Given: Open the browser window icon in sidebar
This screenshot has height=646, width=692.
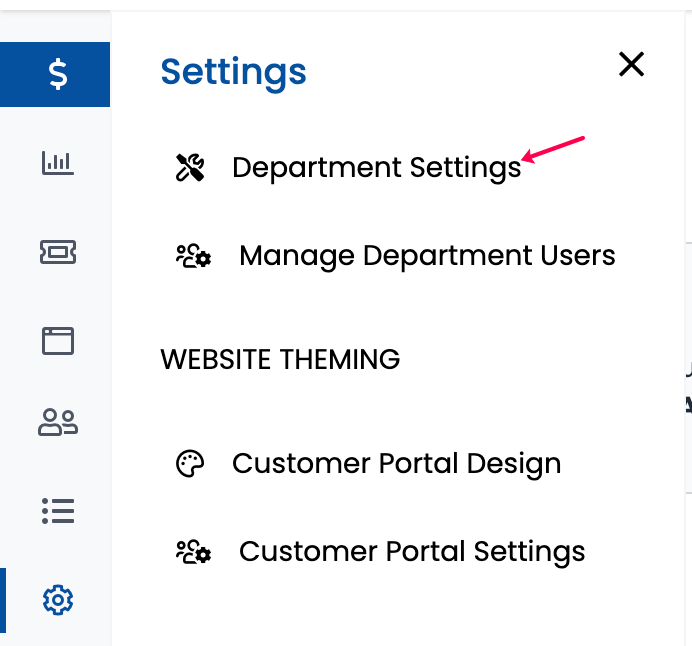Looking at the screenshot, I should point(58,341).
